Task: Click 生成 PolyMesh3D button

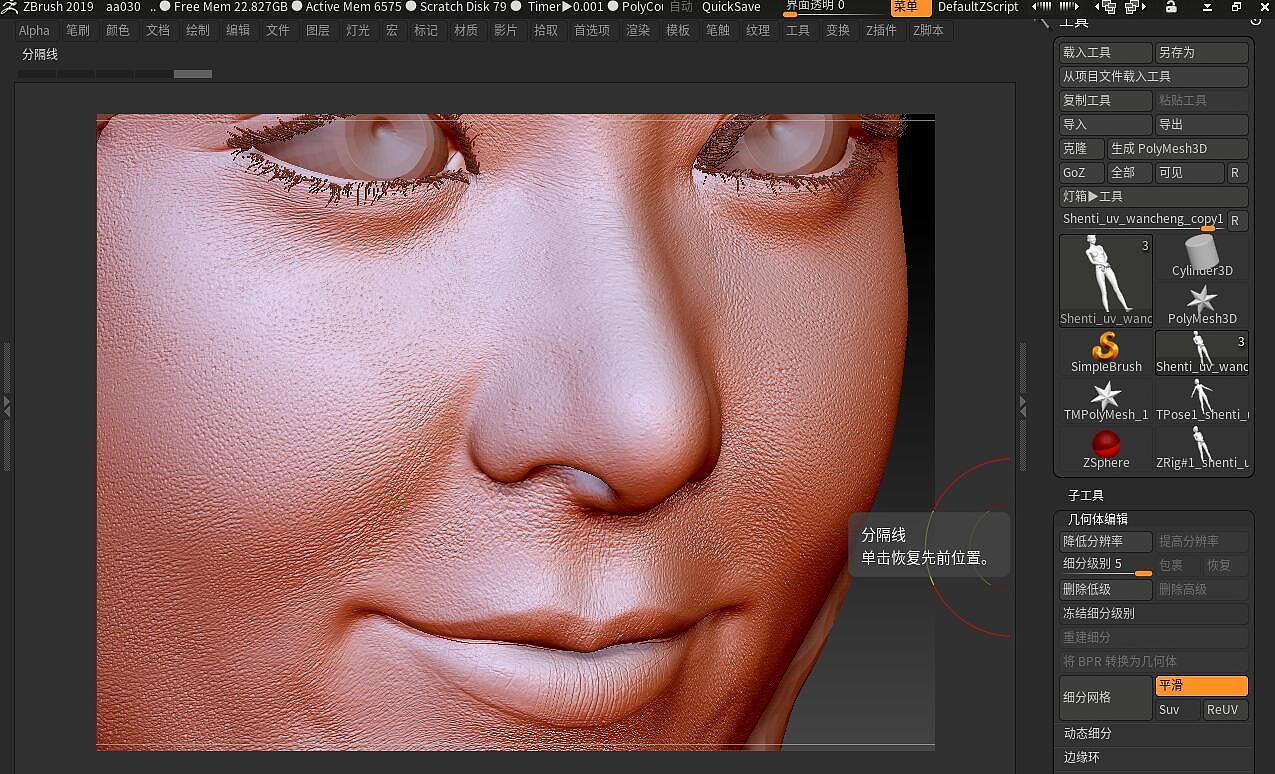Action: (x=1178, y=148)
